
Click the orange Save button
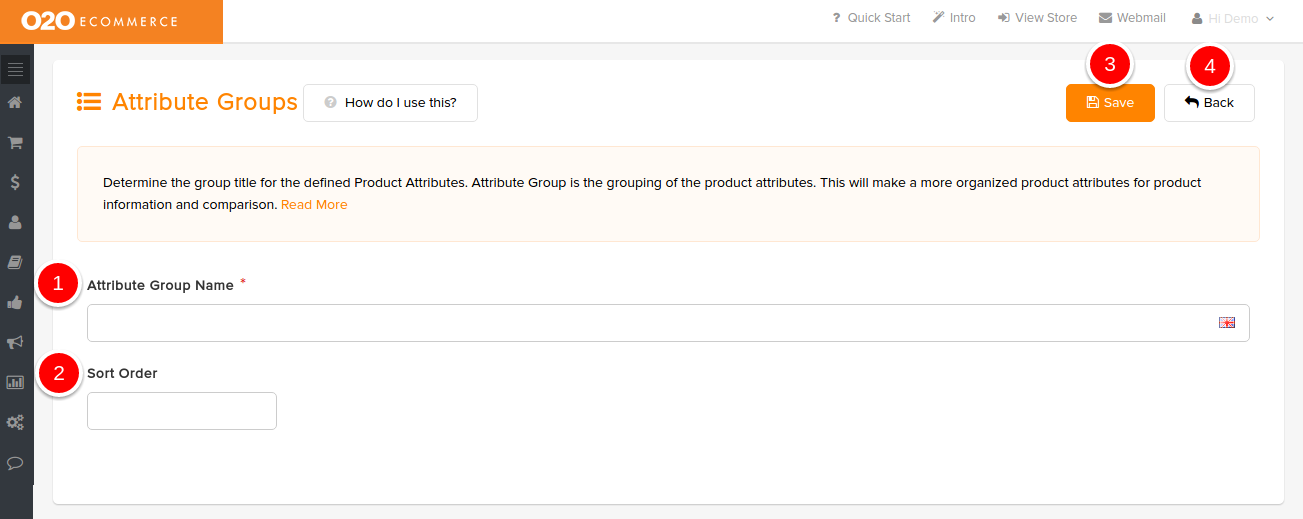click(x=1110, y=103)
